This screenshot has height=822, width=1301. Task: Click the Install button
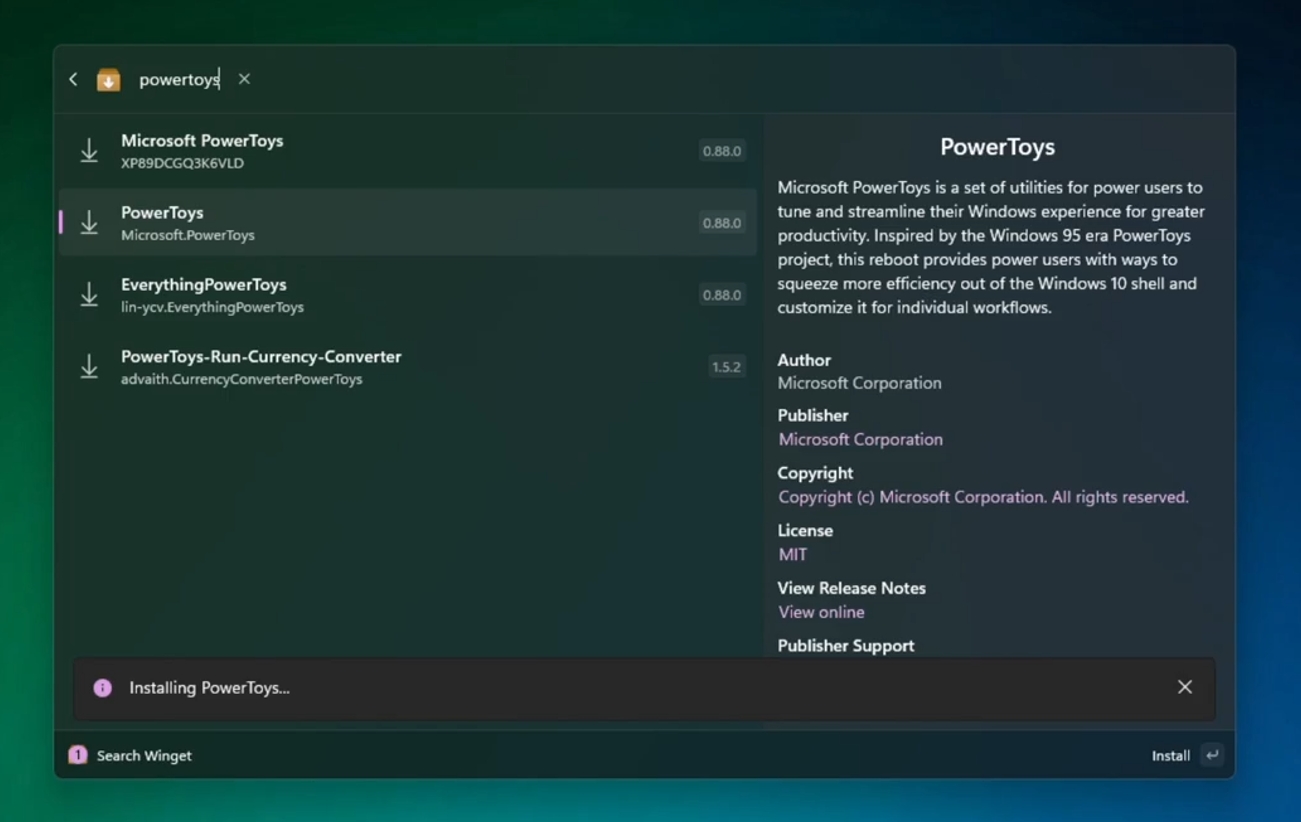tap(1170, 756)
